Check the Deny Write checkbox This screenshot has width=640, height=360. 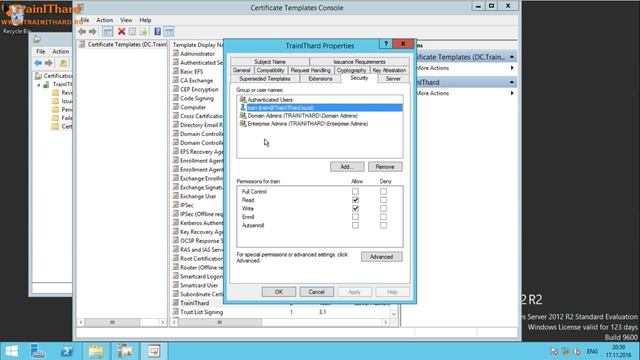pyautogui.click(x=383, y=209)
